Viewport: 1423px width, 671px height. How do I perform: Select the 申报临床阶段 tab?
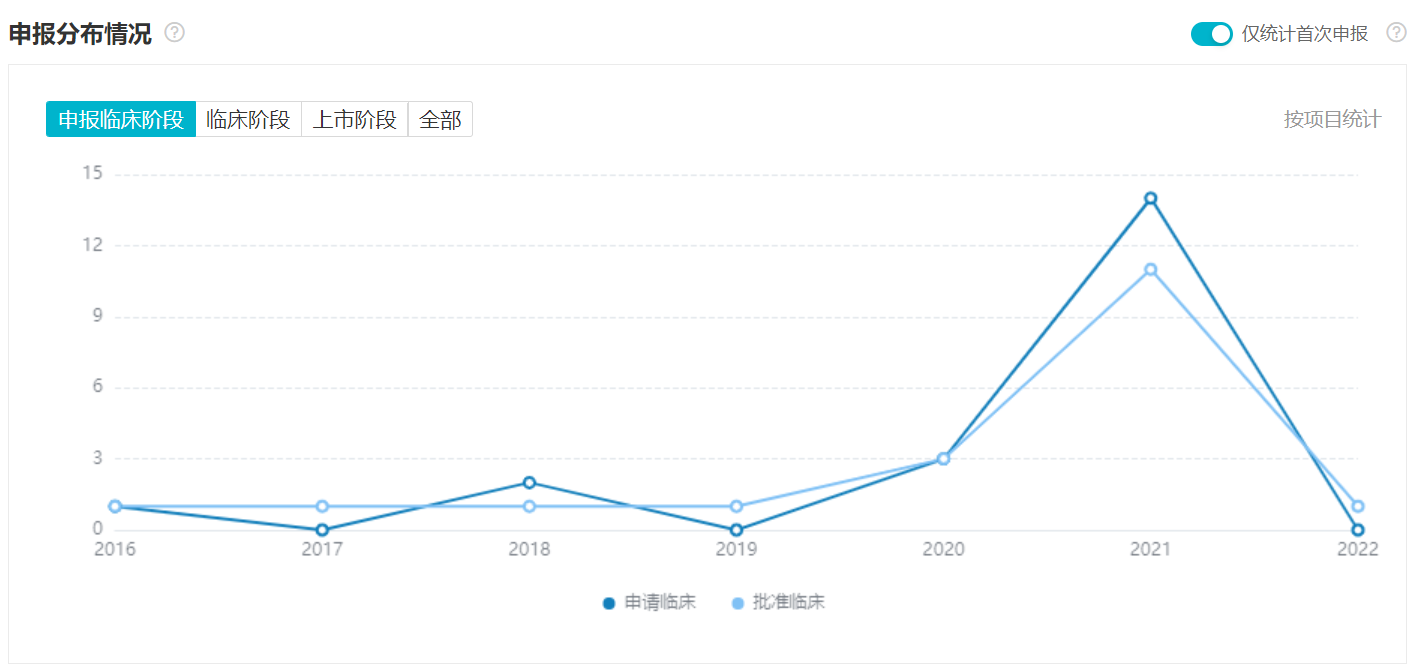coord(121,120)
